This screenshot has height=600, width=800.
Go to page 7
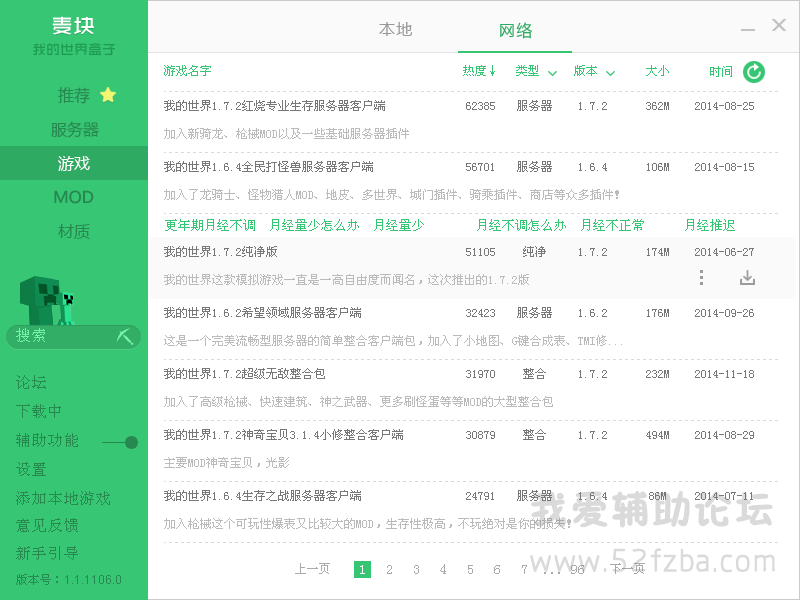(x=523, y=569)
